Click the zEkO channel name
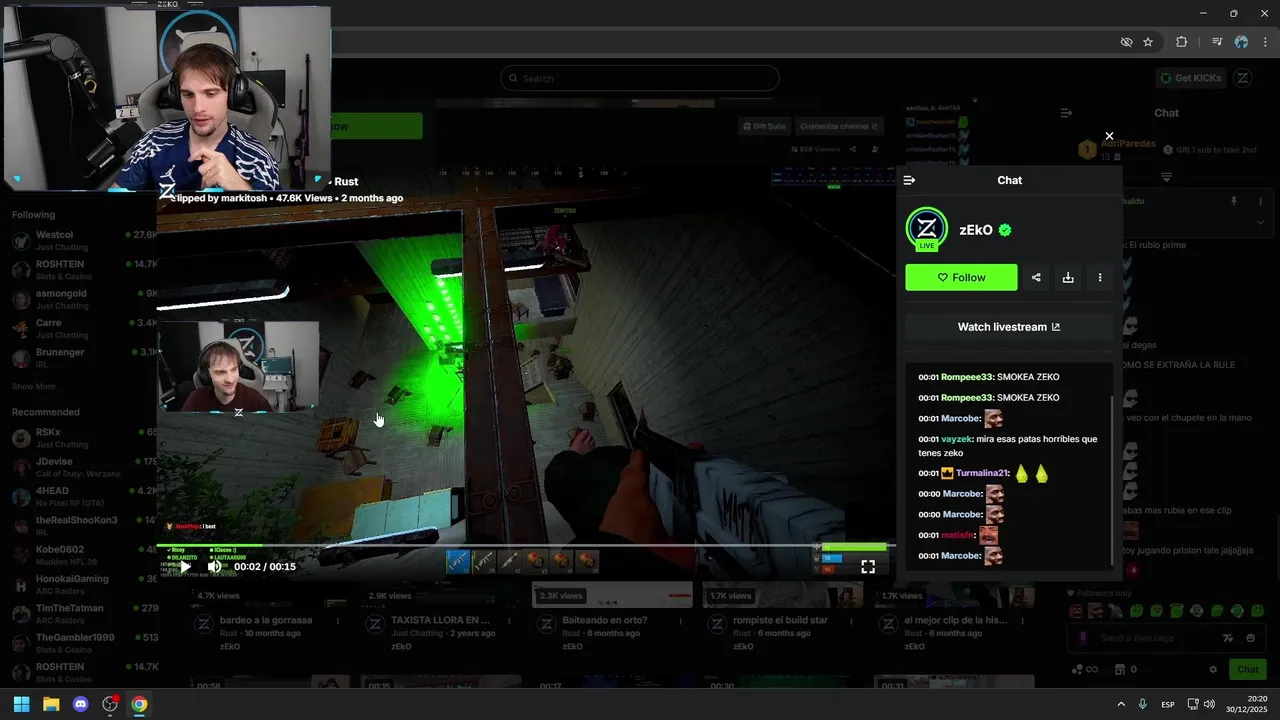1280x720 pixels. coord(976,230)
